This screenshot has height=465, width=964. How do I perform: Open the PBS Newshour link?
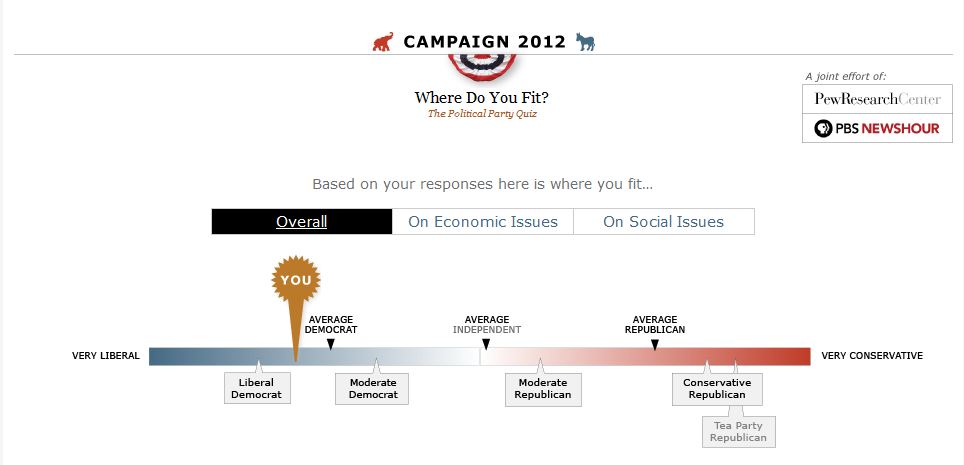coord(877,128)
